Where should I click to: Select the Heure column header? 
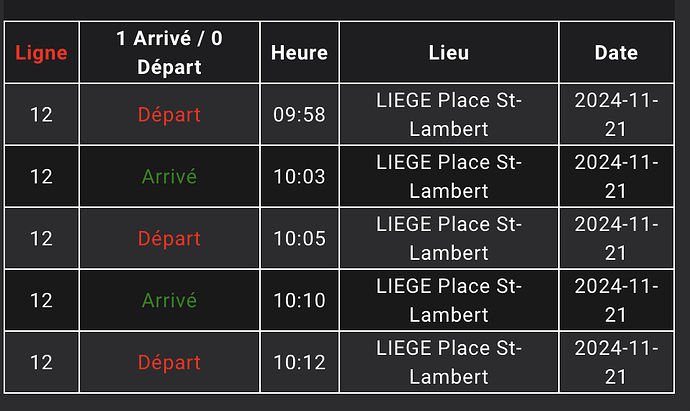tap(299, 53)
